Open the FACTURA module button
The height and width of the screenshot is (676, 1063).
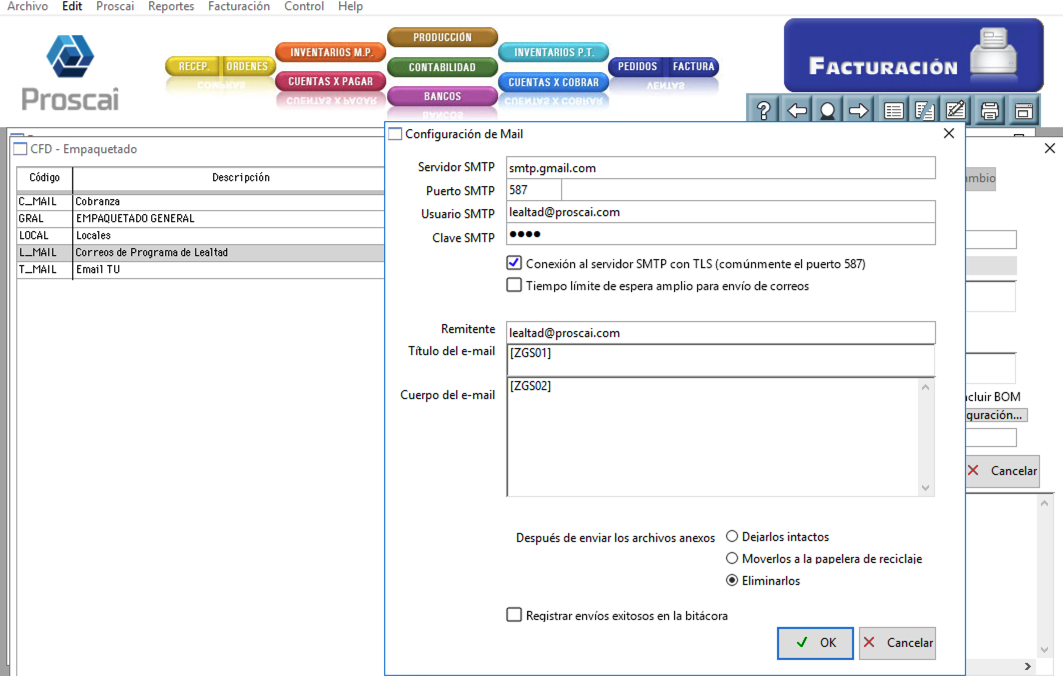tap(693, 66)
